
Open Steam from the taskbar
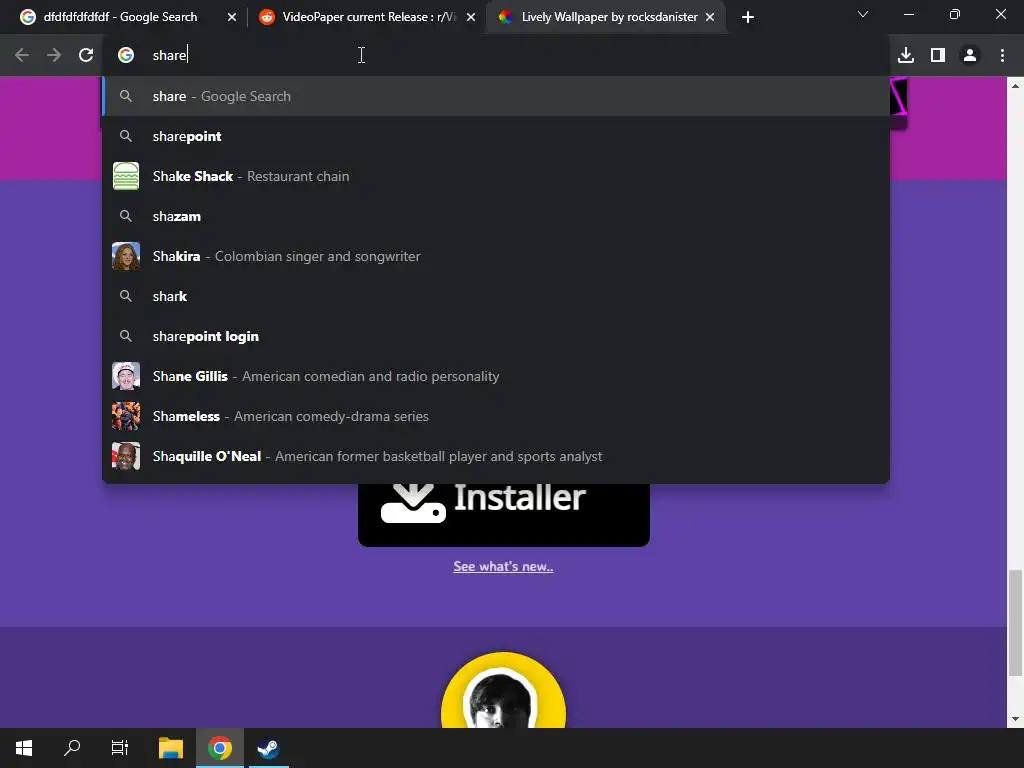(x=268, y=748)
